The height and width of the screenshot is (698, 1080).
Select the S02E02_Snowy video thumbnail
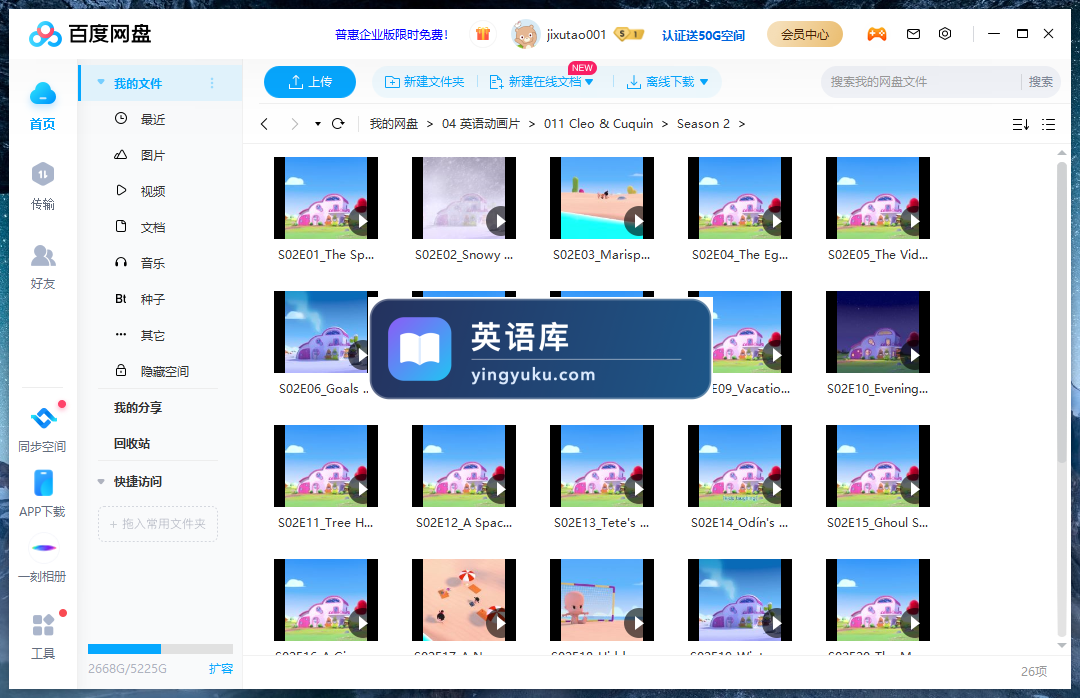tap(464, 198)
